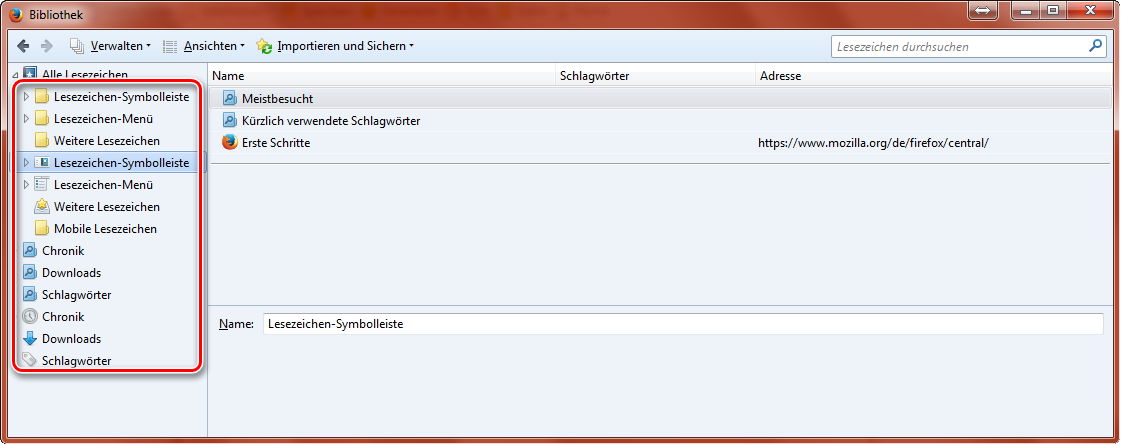Open the Meistbesucht smart folder
This screenshot has width=1121, height=445.
coord(277,99)
